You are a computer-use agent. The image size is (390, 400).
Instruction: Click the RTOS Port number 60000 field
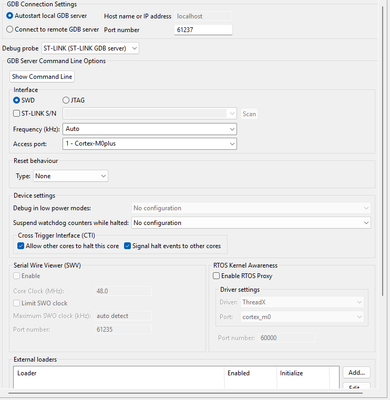click(287, 338)
